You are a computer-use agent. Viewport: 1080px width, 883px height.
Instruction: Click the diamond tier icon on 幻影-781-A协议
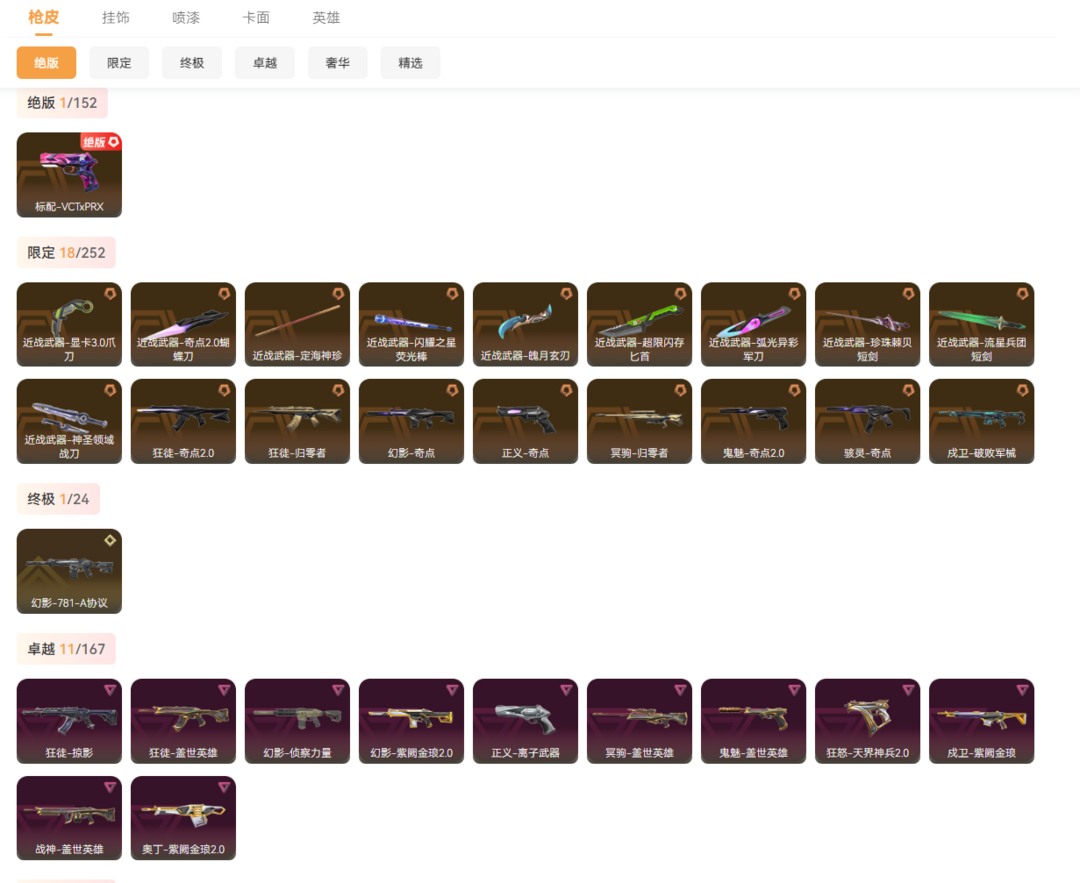click(x=110, y=541)
